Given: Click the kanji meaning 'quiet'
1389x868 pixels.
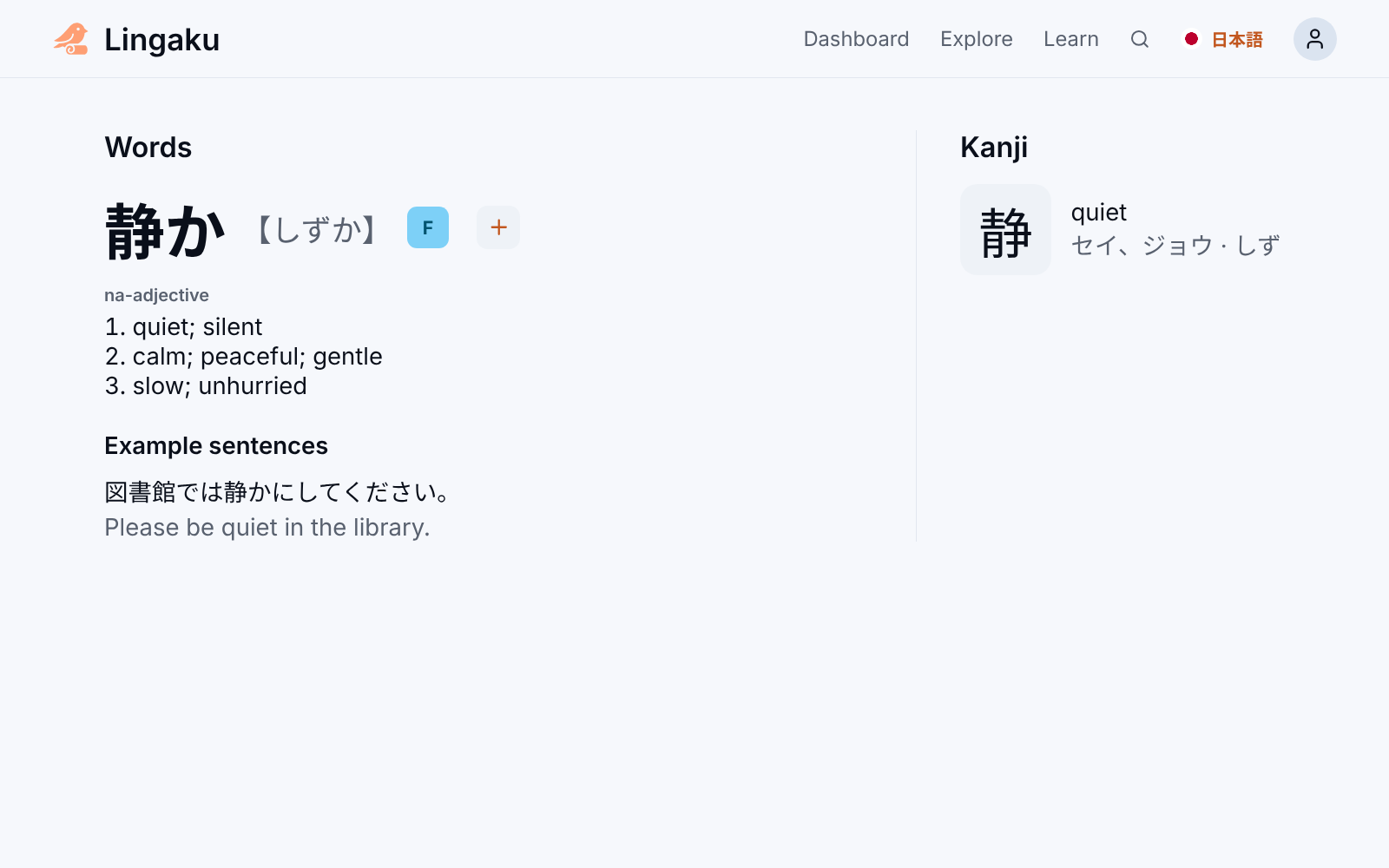Looking at the screenshot, I should pyautogui.click(x=1099, y=213).
